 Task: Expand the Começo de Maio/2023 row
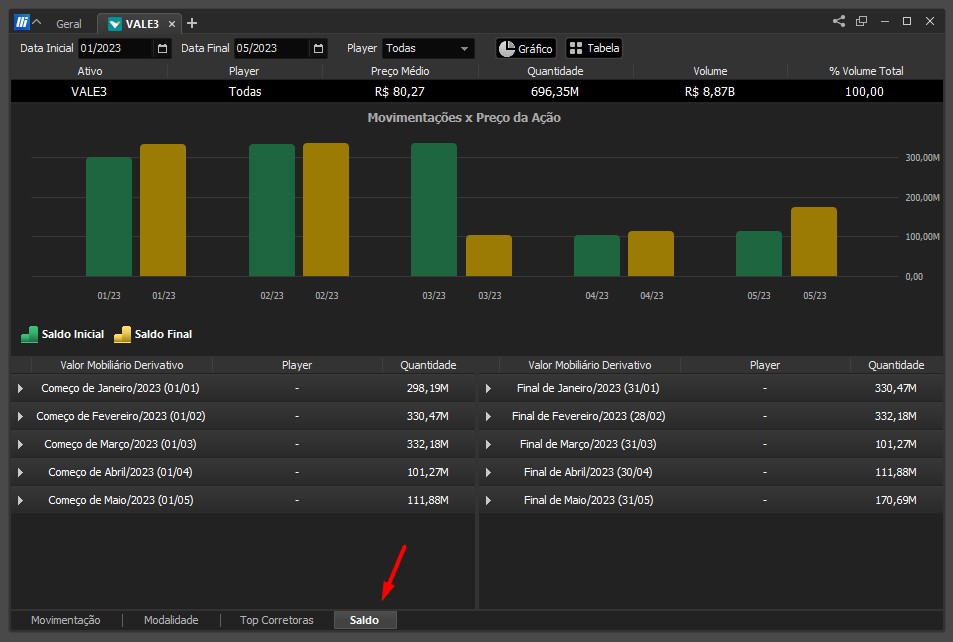coord(20,500)
